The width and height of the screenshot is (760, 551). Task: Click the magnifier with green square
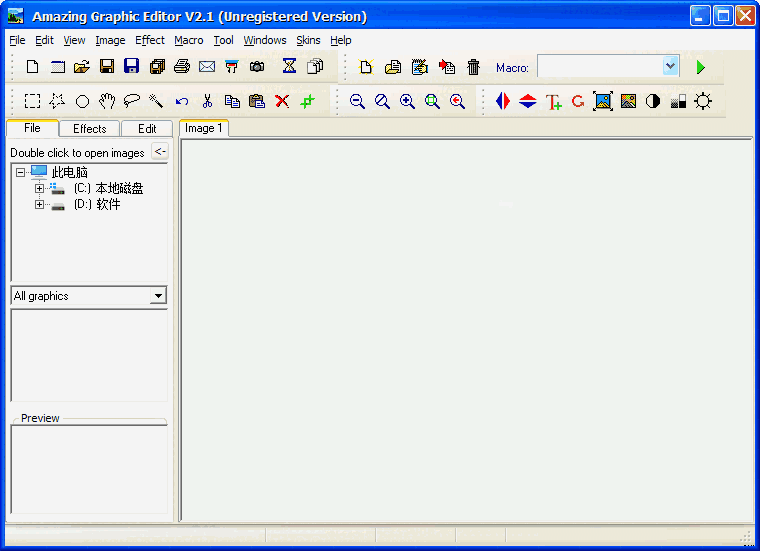[x=432, y=101]
